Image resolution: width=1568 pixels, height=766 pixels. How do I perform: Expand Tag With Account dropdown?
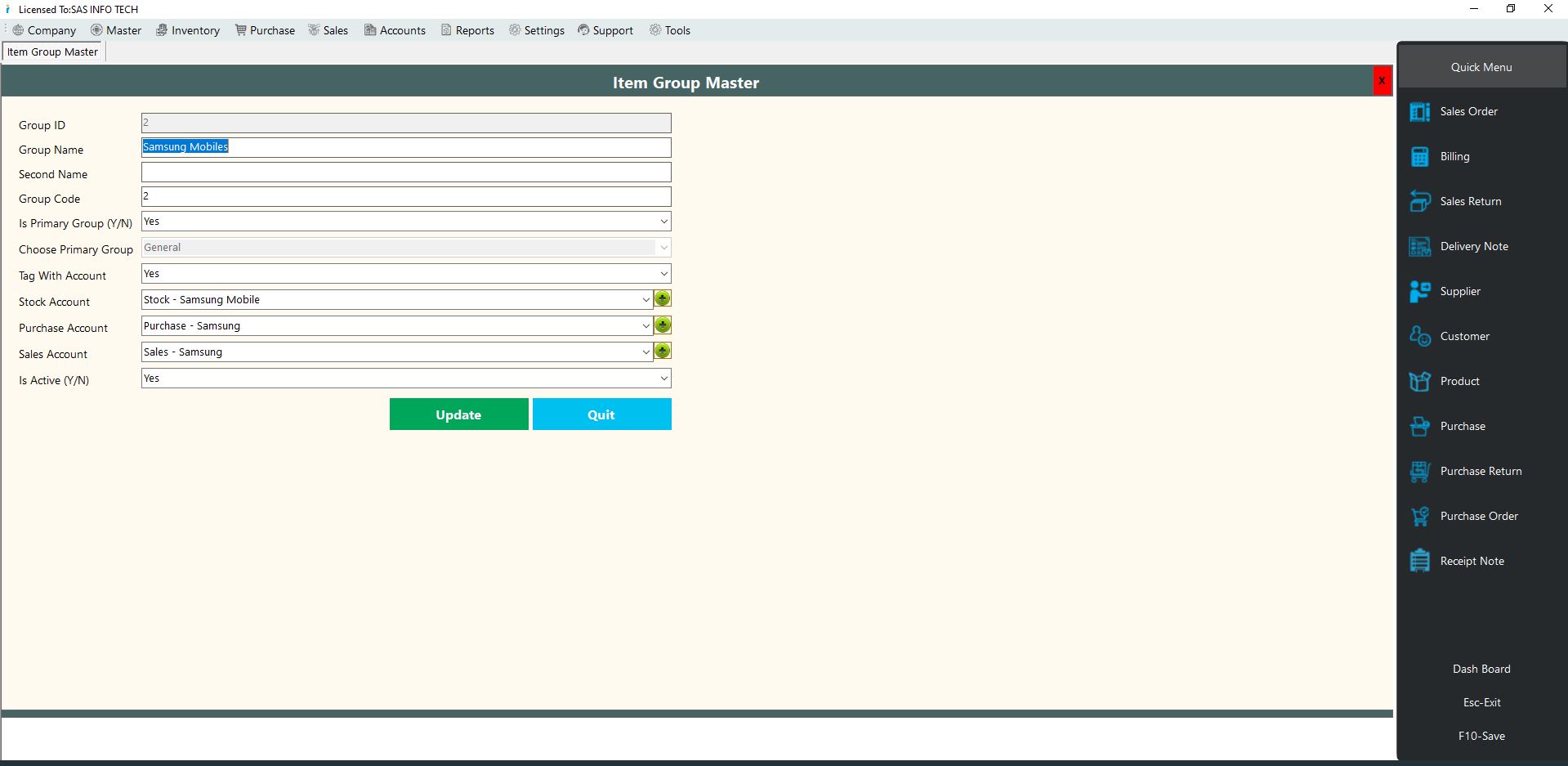coord(663,274)
